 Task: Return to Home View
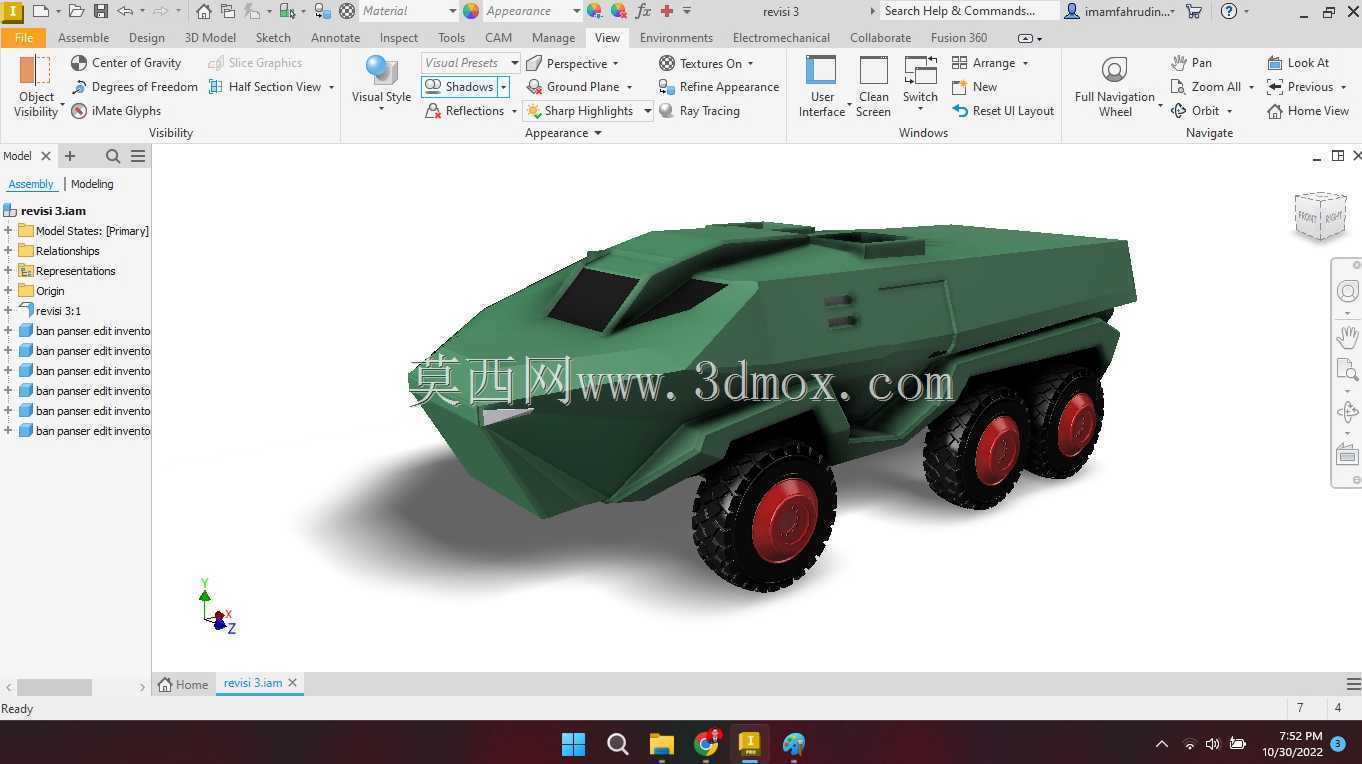tap(1308, 111)
